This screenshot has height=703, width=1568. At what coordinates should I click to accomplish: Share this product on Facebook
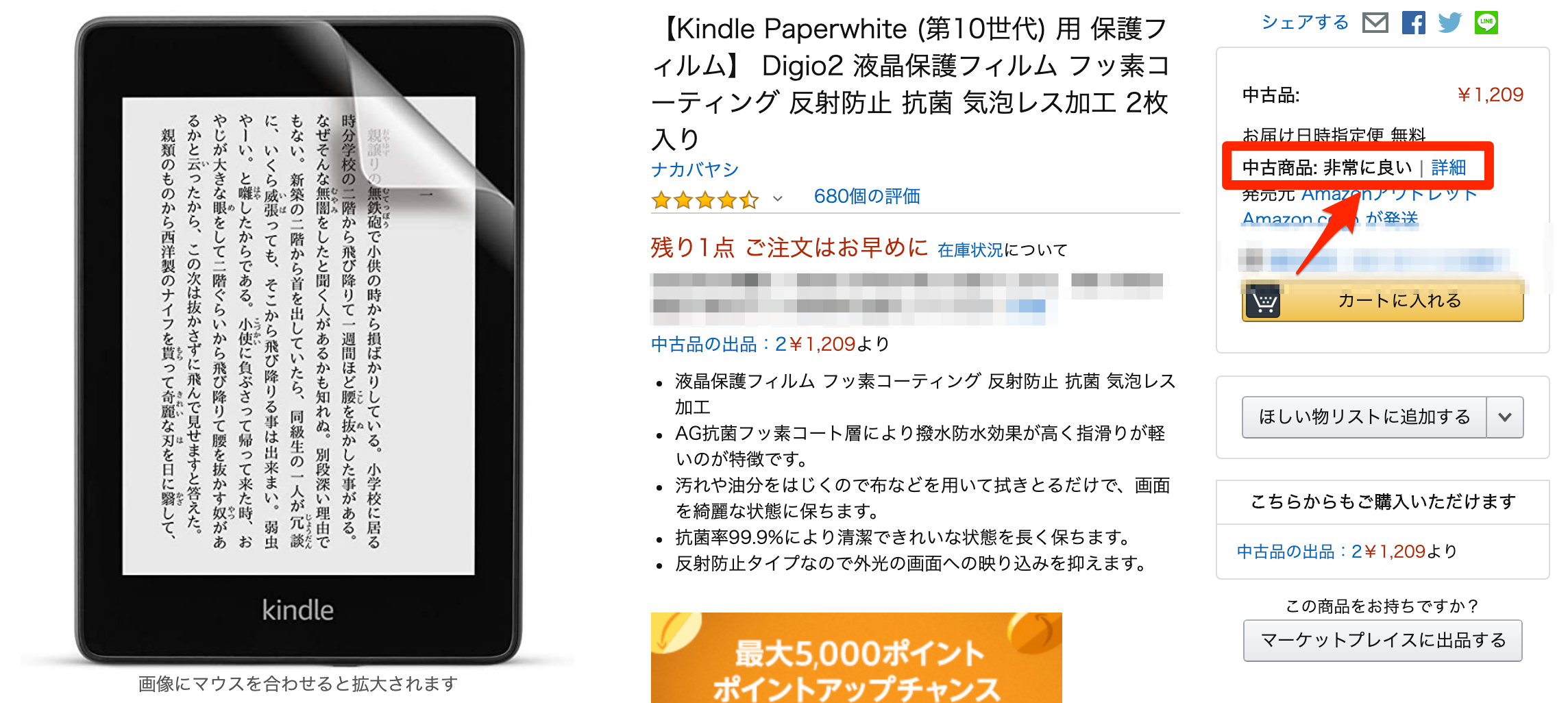1413,23
